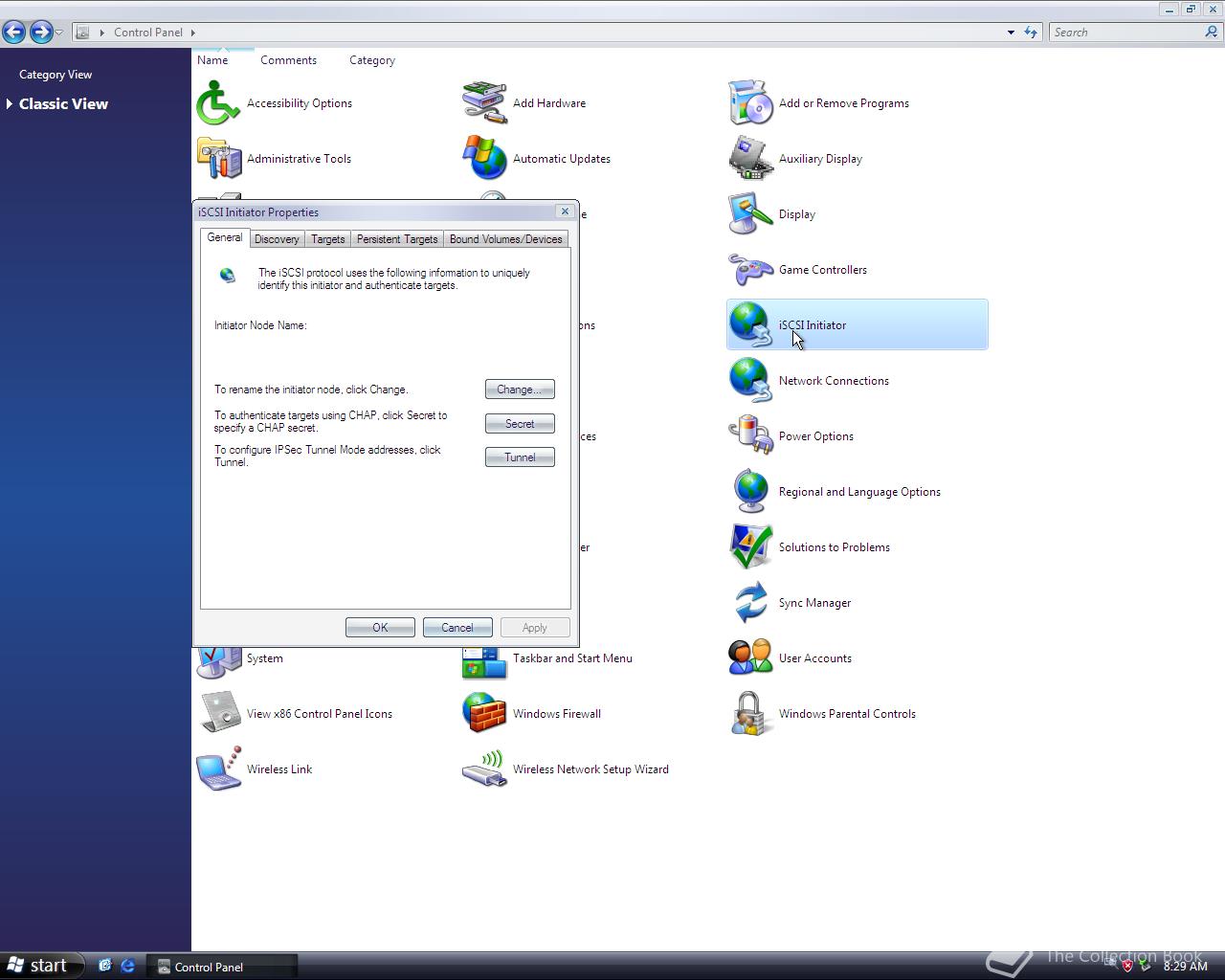Image resolution: width=1225 pixels, height=980 pixels.
Task: Click the address bar refresh icon
Action: coord(1031,32)
